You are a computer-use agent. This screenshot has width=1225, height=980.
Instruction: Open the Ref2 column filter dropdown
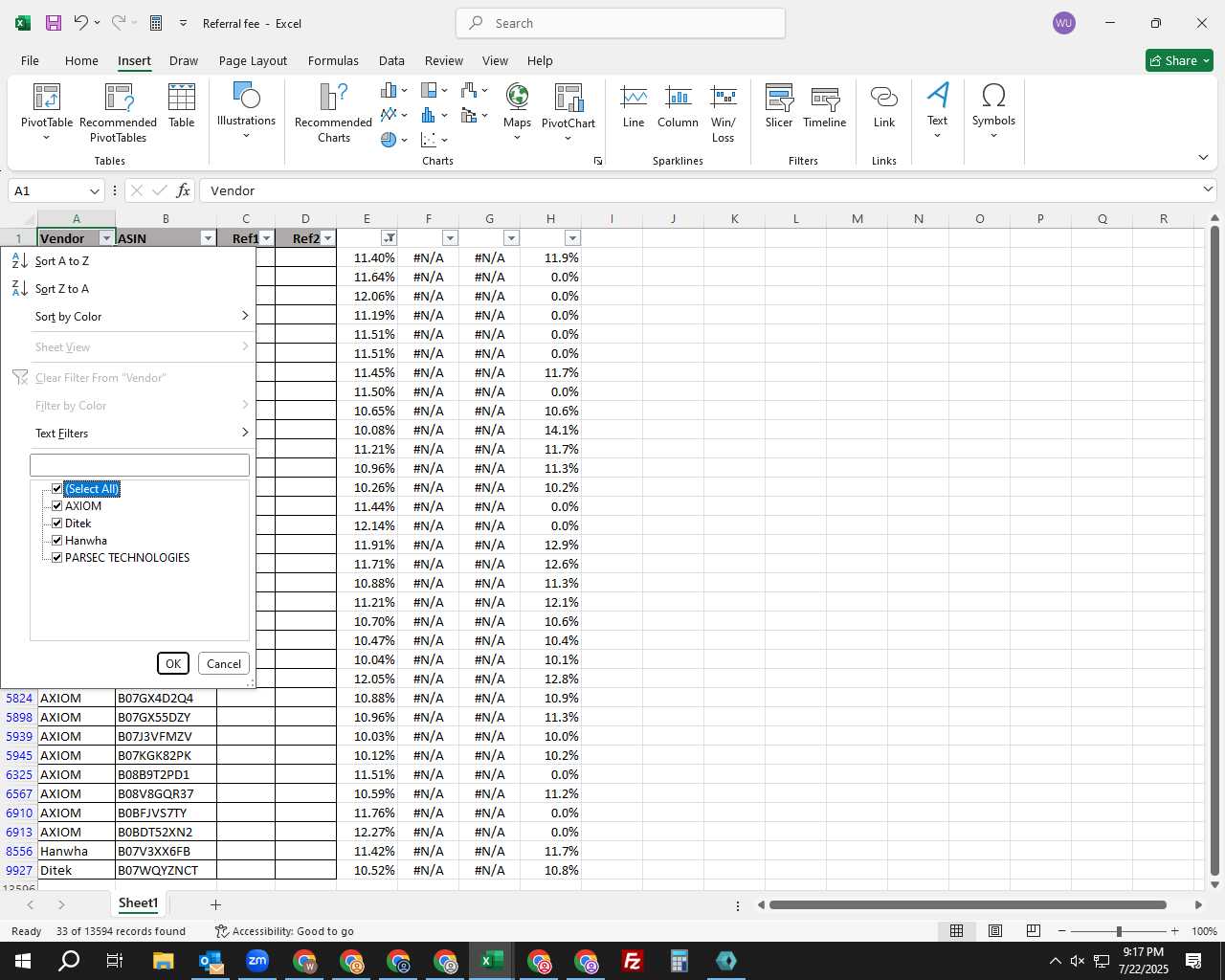(328, 238)
